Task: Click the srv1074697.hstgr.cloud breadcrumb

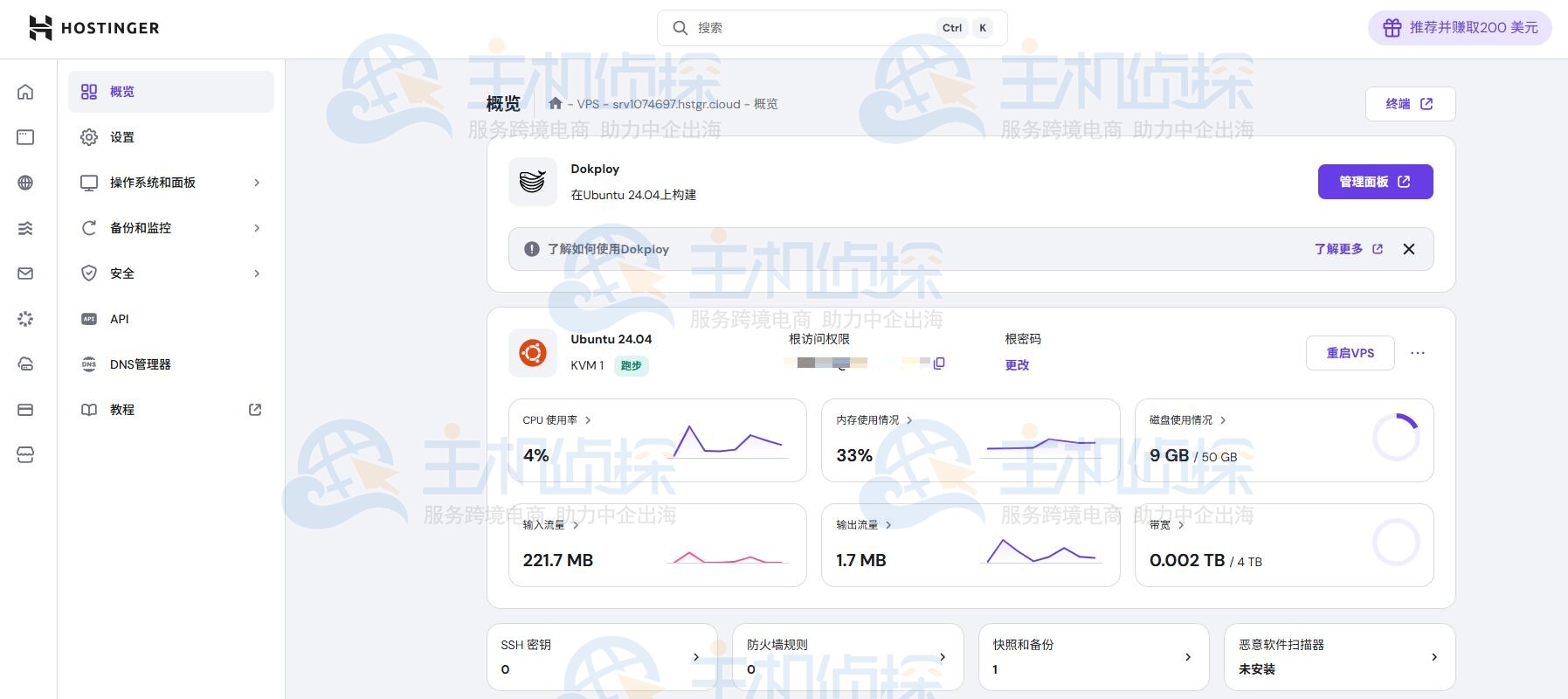Action: tap(676, 104)
